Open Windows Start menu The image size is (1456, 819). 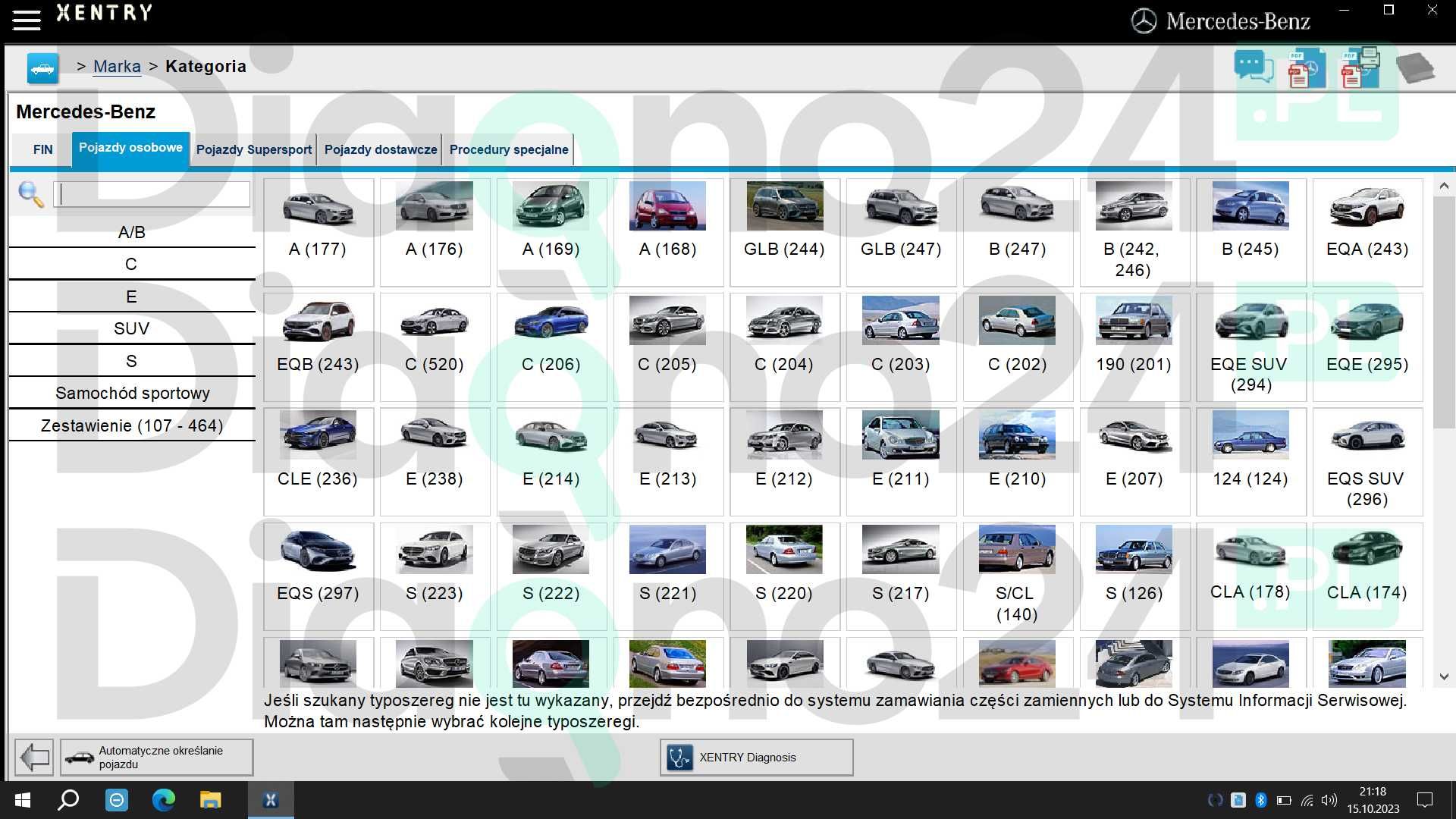pyautogui.click(x=23, y=800)
